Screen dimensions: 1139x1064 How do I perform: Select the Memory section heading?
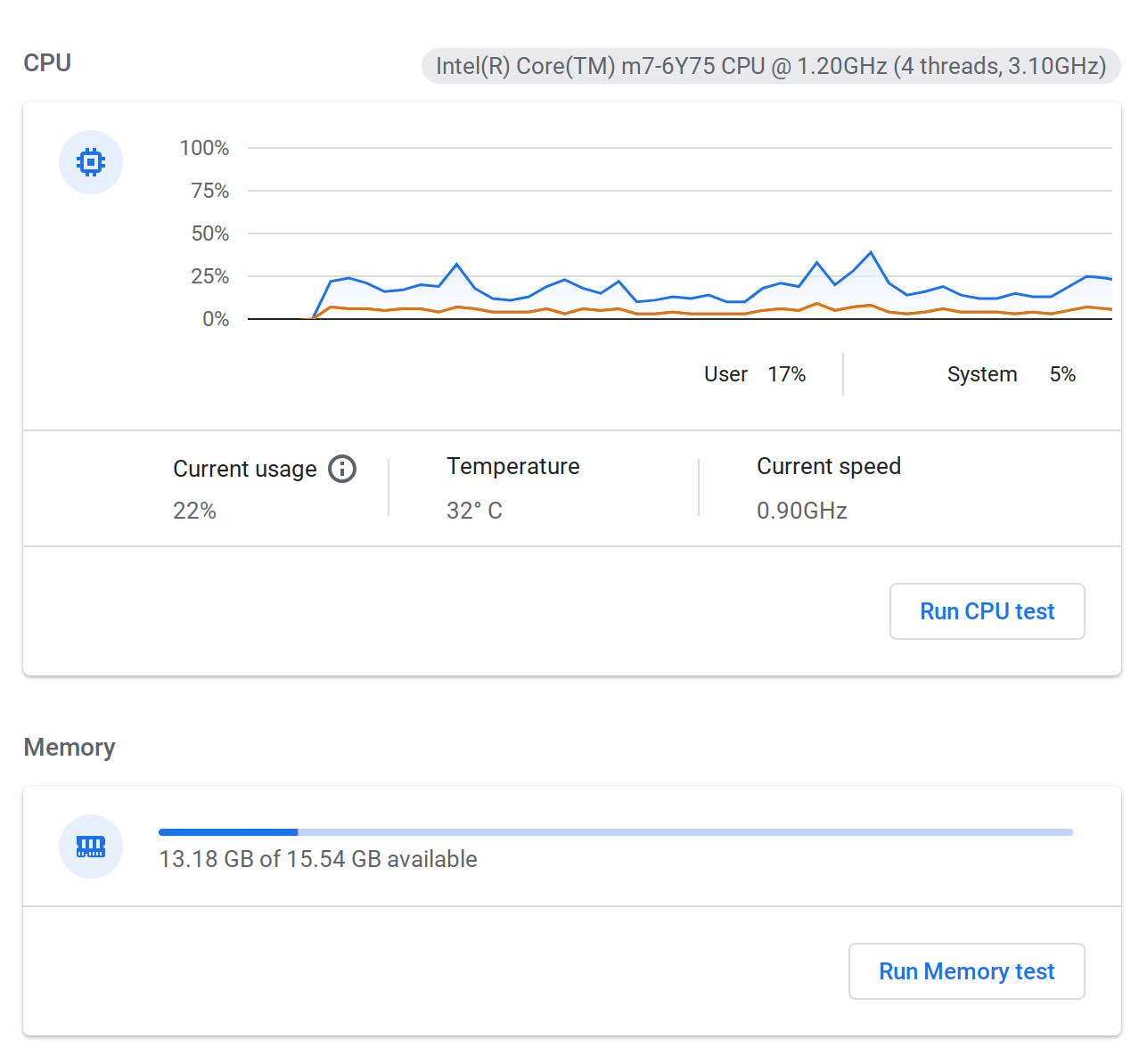pos(70,747)
